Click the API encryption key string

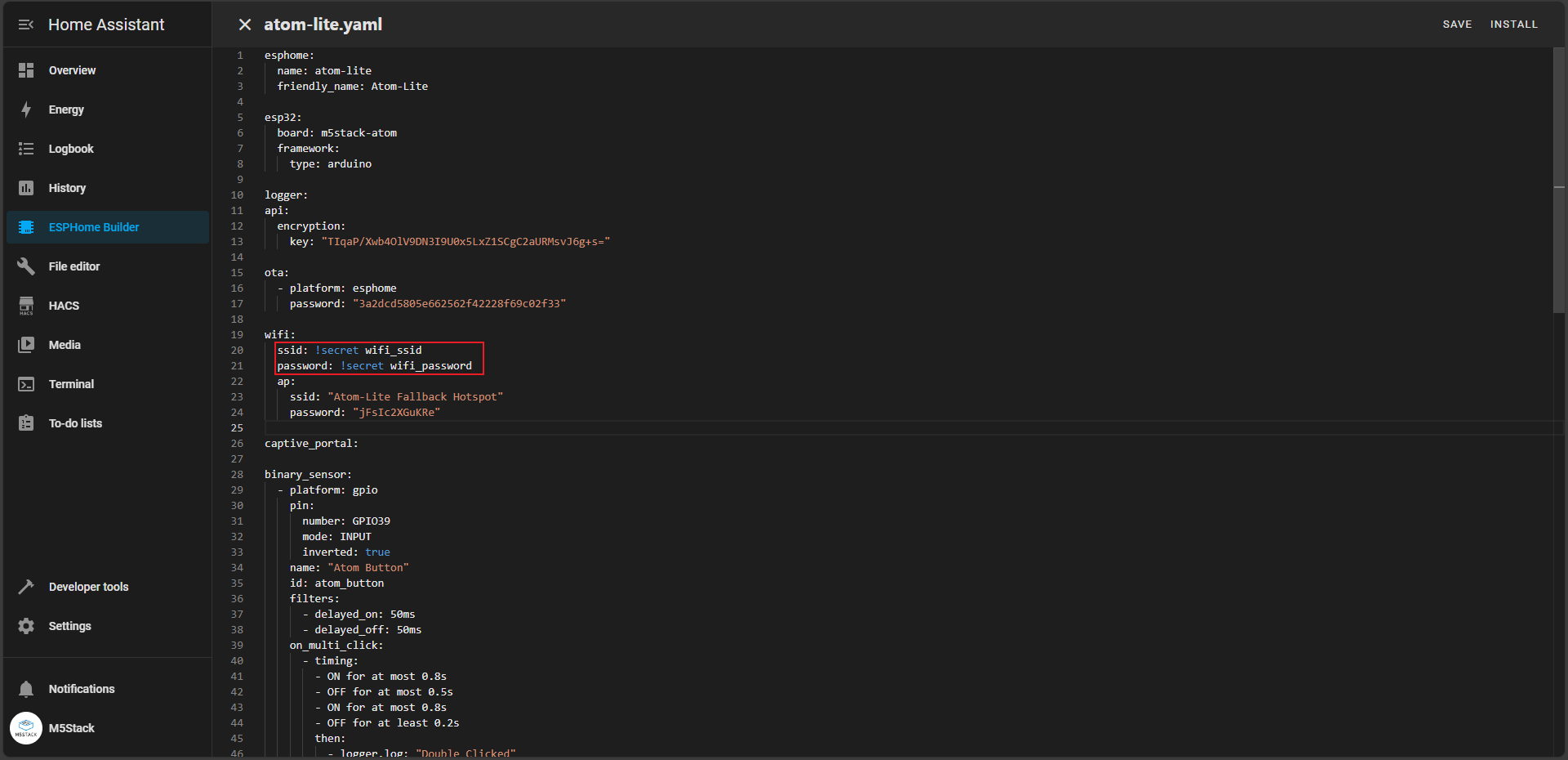[x=465, y=241]
